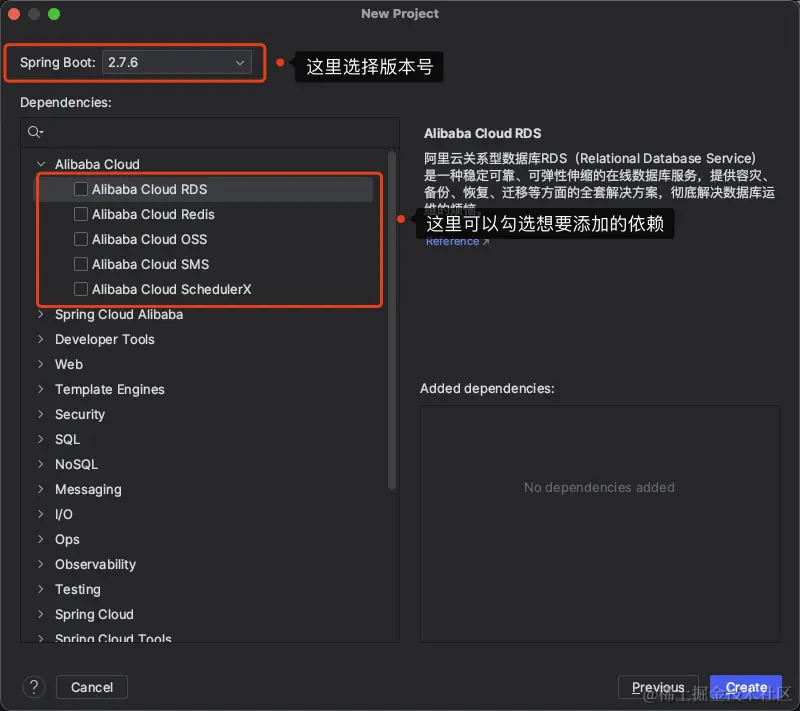Open the help question mark button
800x711 pixels.
[x=34, y=687]
